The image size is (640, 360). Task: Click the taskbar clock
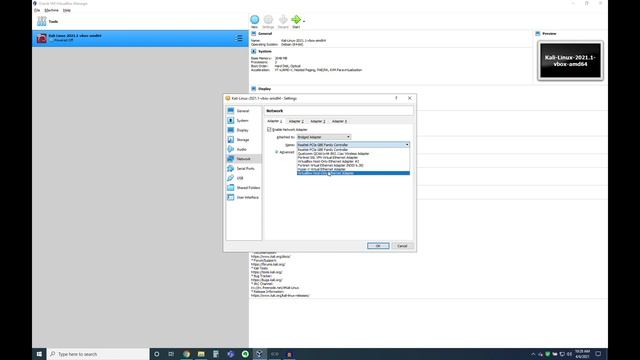582,354
